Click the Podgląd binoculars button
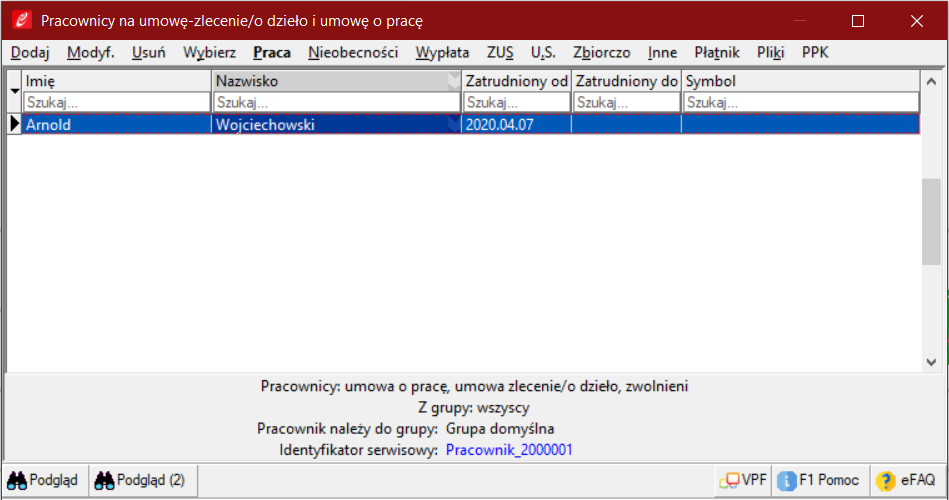This screenshot has height=500, width=949. [44, 480]
